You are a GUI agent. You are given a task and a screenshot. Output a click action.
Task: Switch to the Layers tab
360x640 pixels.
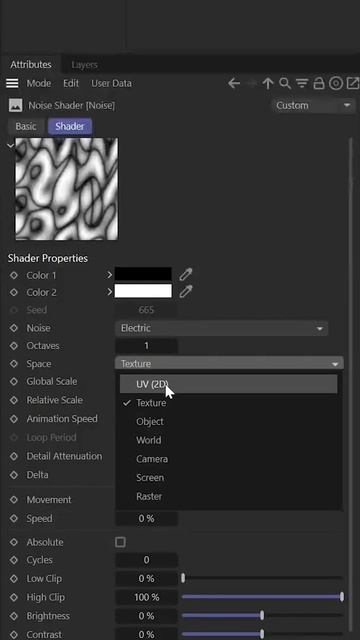click(x=84, y=65)
